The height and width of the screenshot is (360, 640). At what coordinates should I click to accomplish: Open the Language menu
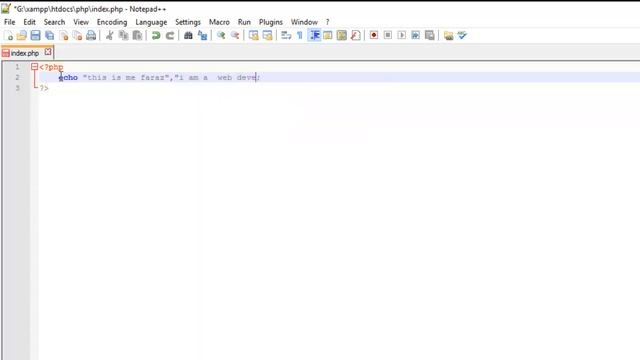(151, 22)
